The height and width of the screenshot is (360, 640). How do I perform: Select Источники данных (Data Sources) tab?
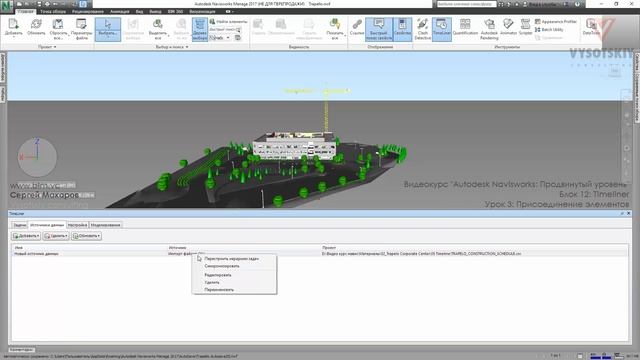coord(47,225)
